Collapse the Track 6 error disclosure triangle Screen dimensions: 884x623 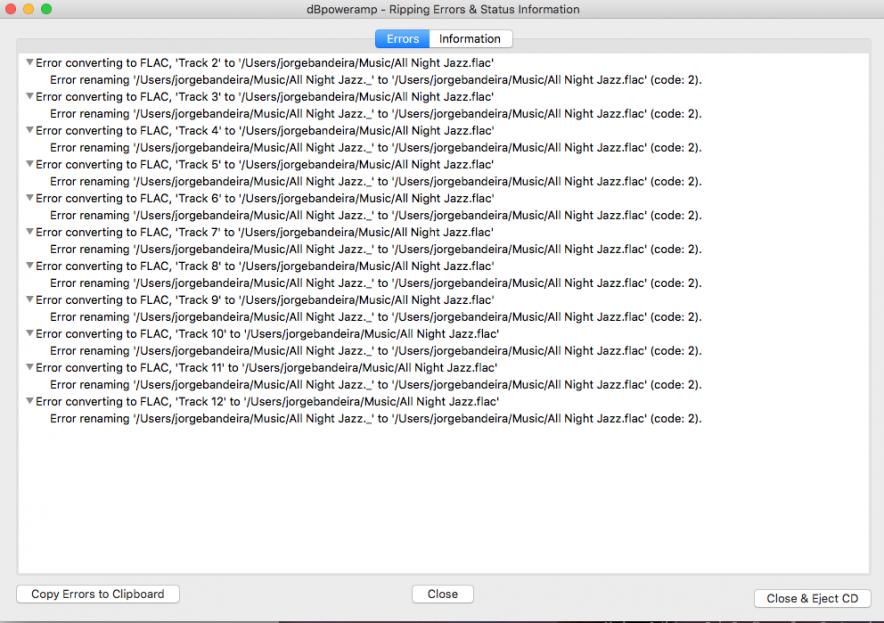29,199
